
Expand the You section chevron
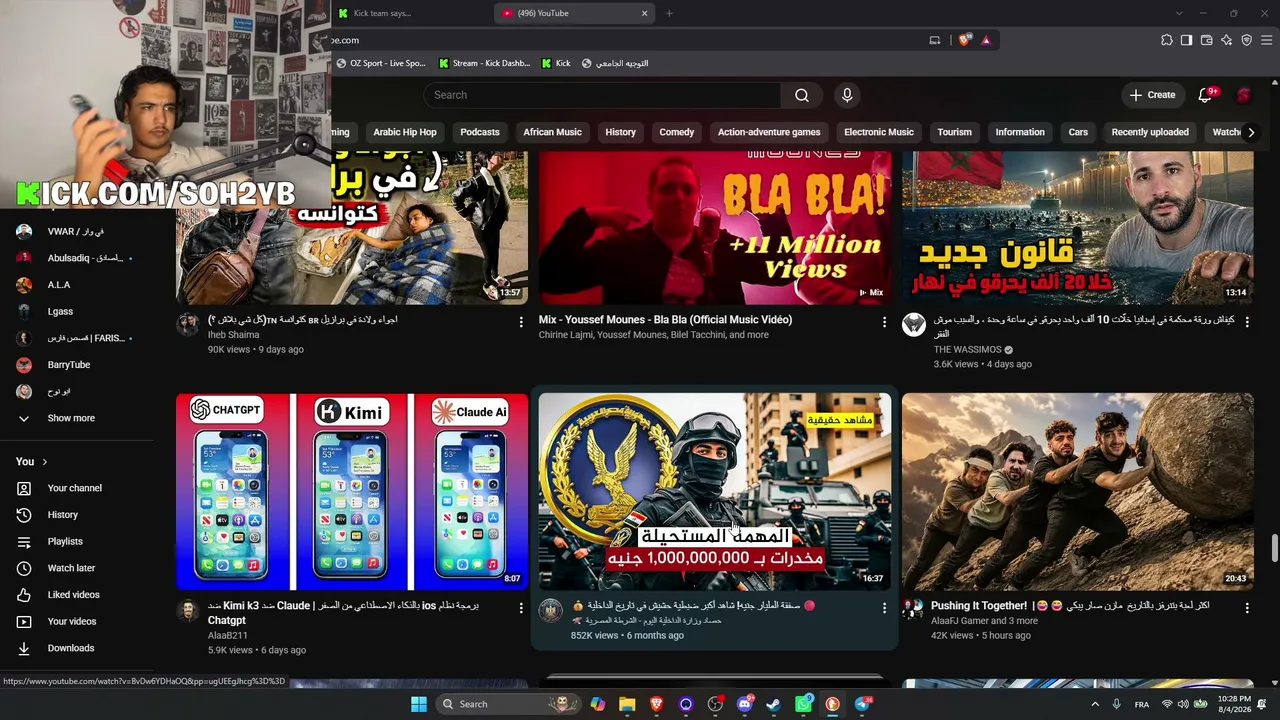(44, 462)
